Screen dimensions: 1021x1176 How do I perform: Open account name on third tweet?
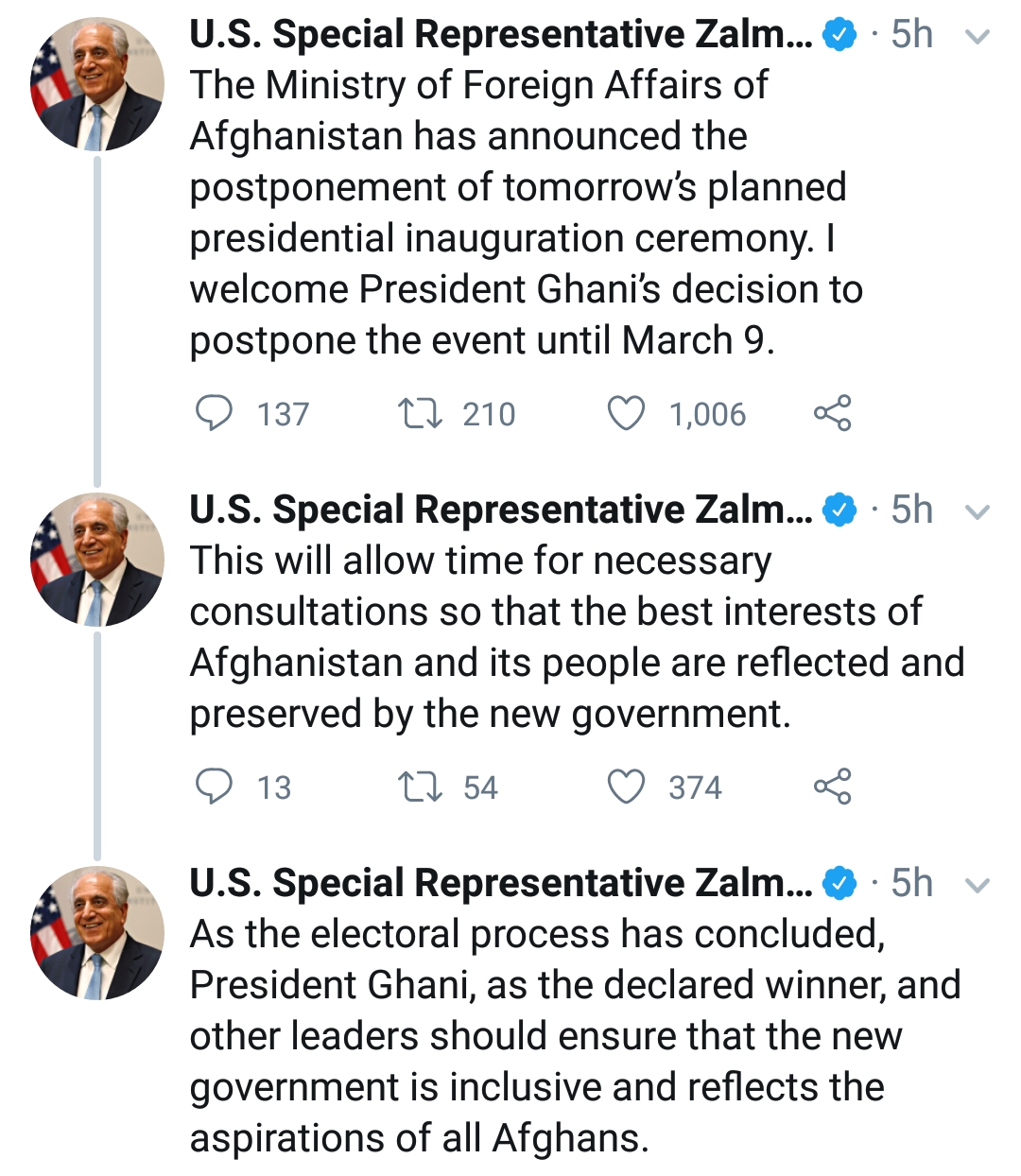click(500, 884)
